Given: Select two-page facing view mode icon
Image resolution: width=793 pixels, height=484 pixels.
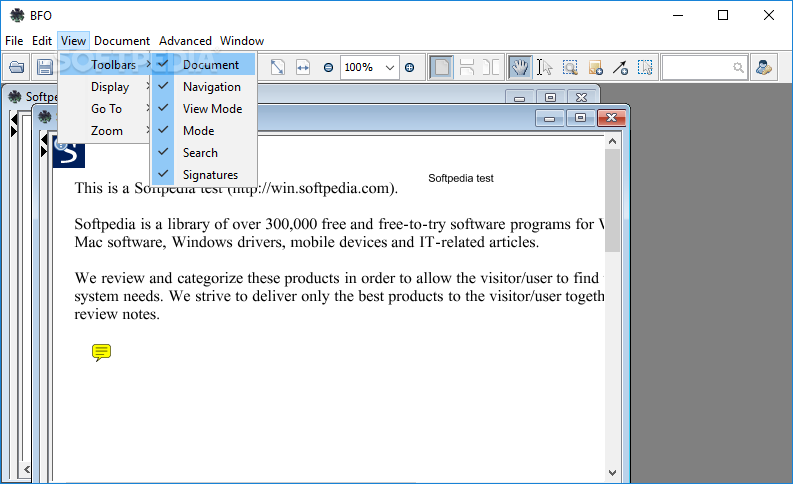Looking at the screenshot, I should coord(491,67).
